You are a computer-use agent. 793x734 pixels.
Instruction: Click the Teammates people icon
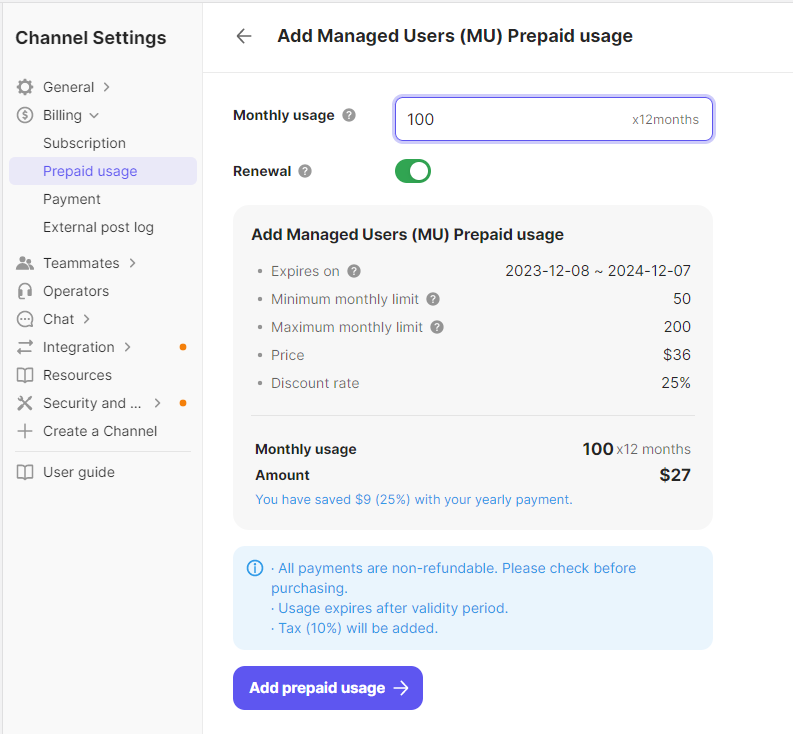25,263
